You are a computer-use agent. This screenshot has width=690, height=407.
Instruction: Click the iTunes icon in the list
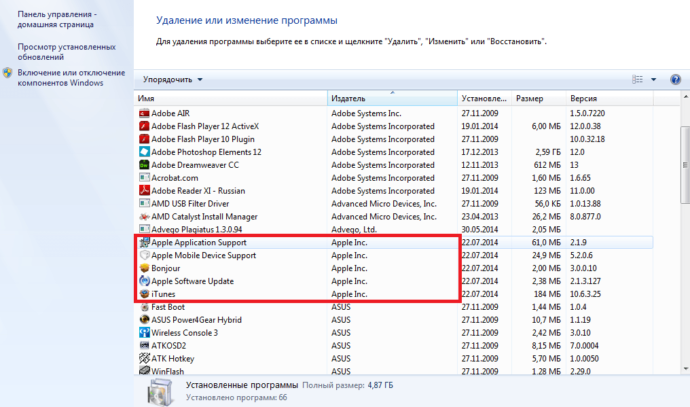[x=144, y=294]
